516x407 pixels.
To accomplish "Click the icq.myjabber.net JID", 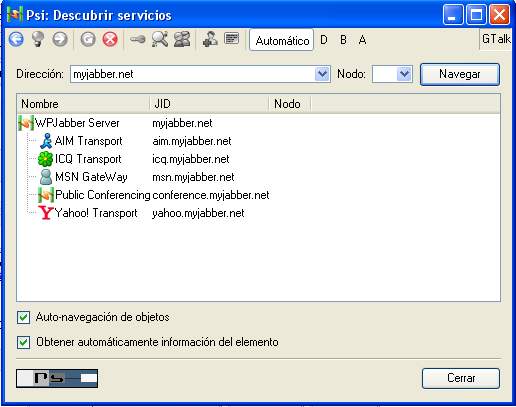I will [191, 159].
